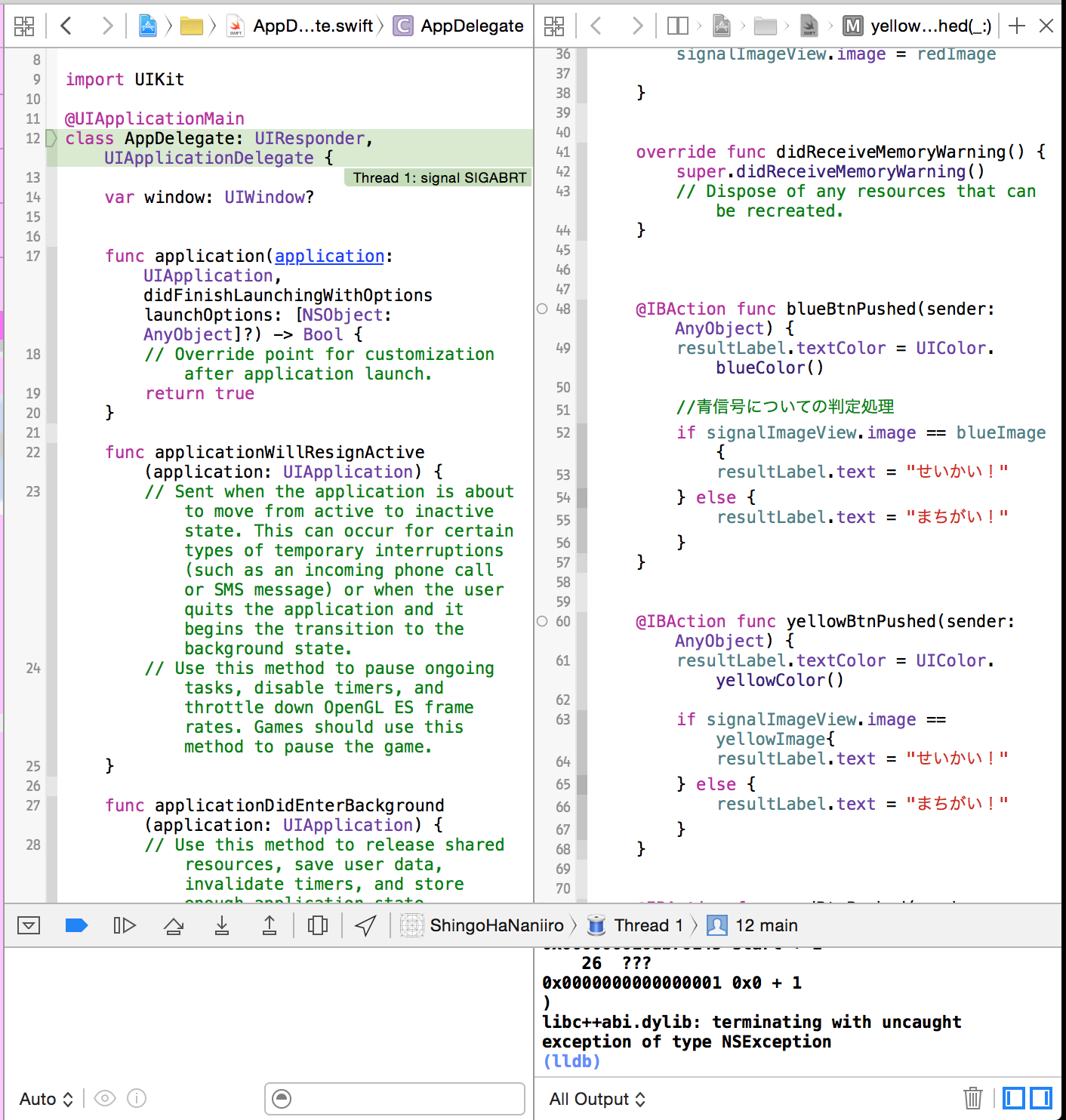This screenshot has width=1066, height=1120.
Task: Close the assistant editor pane
Action: (1046, 26)
